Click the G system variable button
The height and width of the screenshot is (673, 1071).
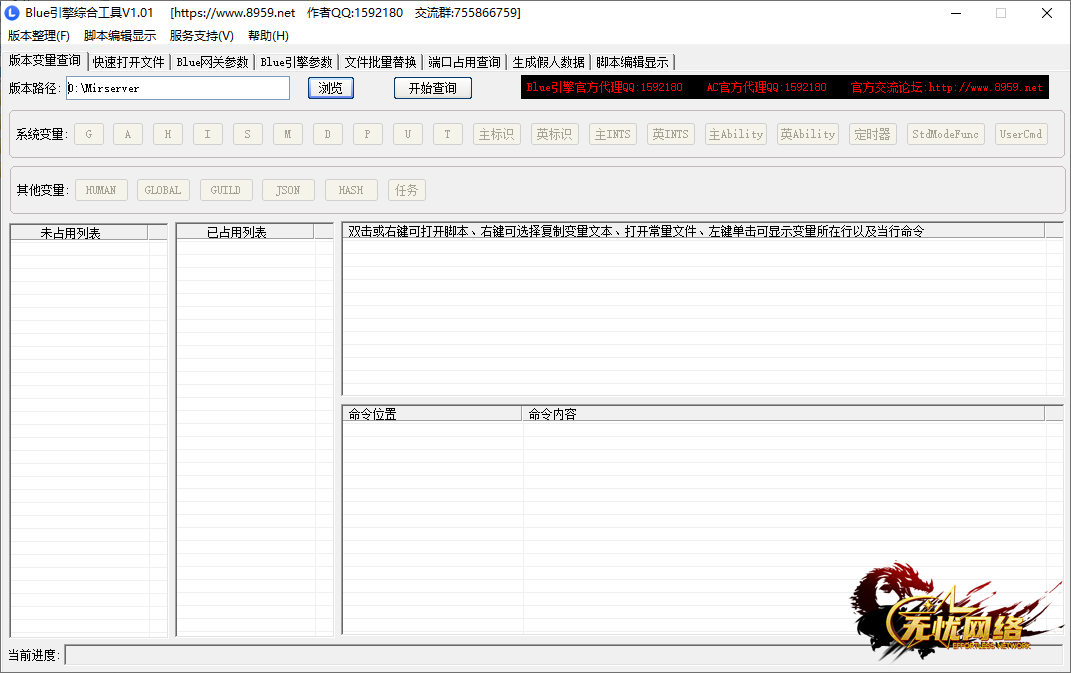pos(88,134)
